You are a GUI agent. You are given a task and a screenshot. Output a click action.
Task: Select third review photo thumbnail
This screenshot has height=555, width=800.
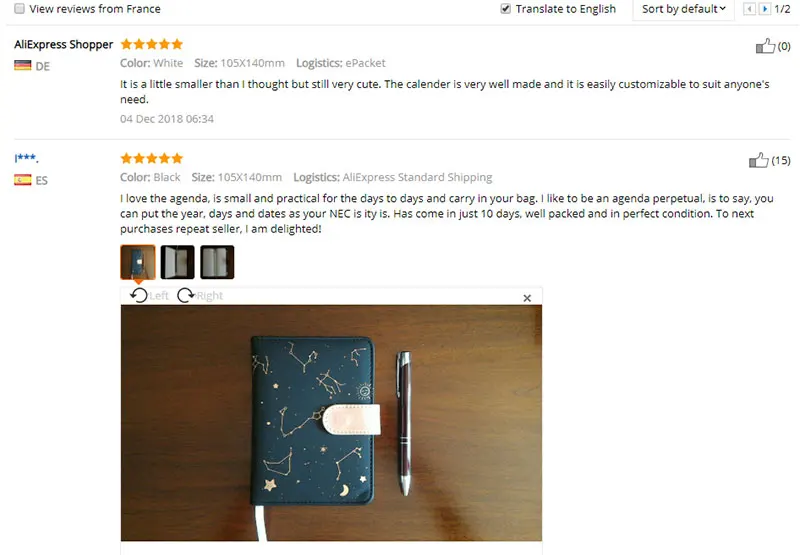pos(217,262)
